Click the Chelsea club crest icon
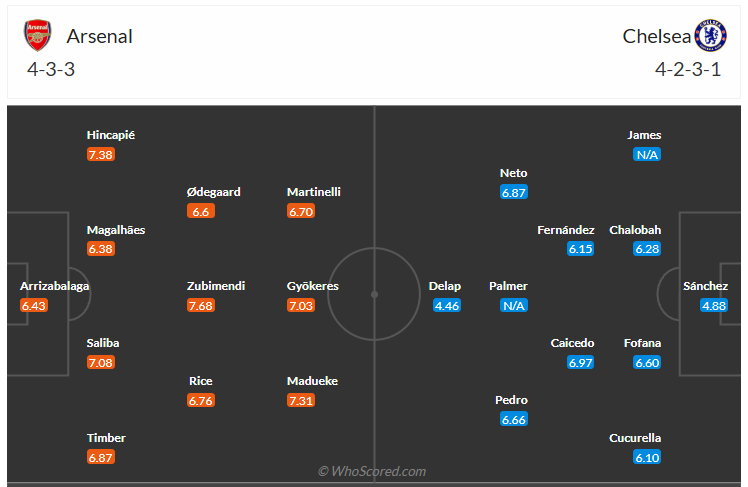Screen dimensions: 748x487 click(x=711, y=36)
